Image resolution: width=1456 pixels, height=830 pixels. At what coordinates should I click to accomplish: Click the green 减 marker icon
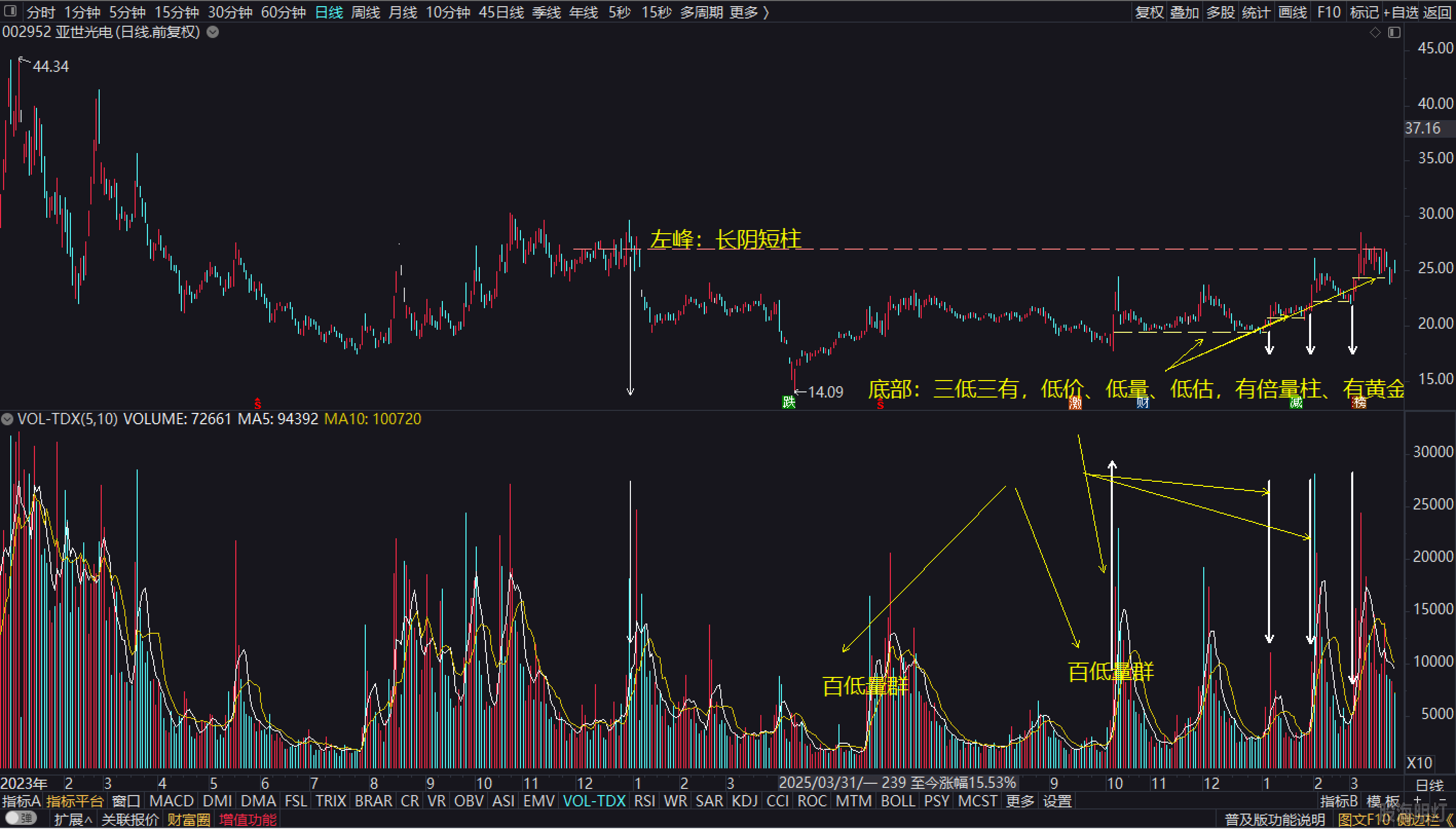1296,403
